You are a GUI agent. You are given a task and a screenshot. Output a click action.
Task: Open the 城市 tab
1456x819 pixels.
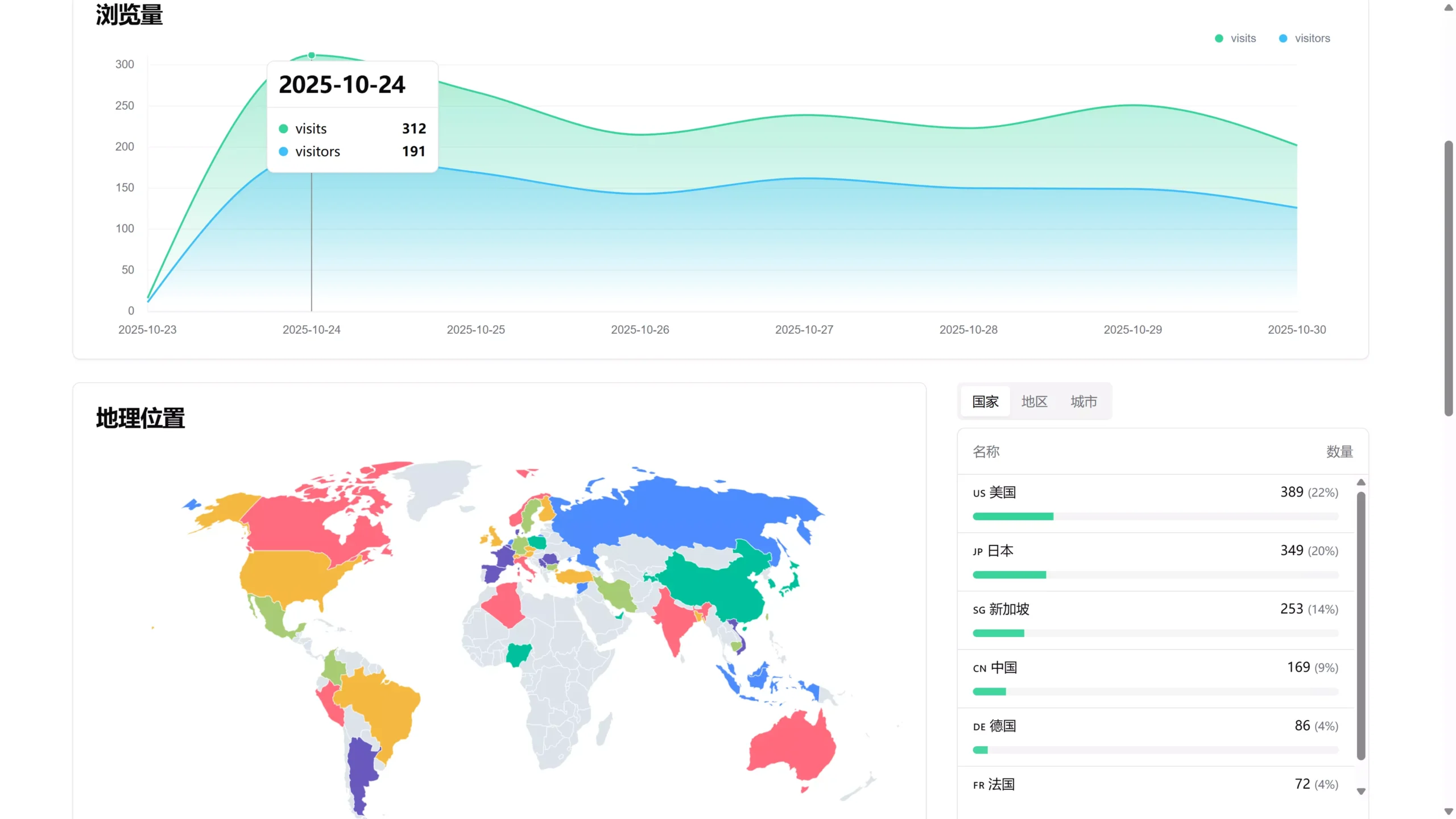tap(1083, 402)
